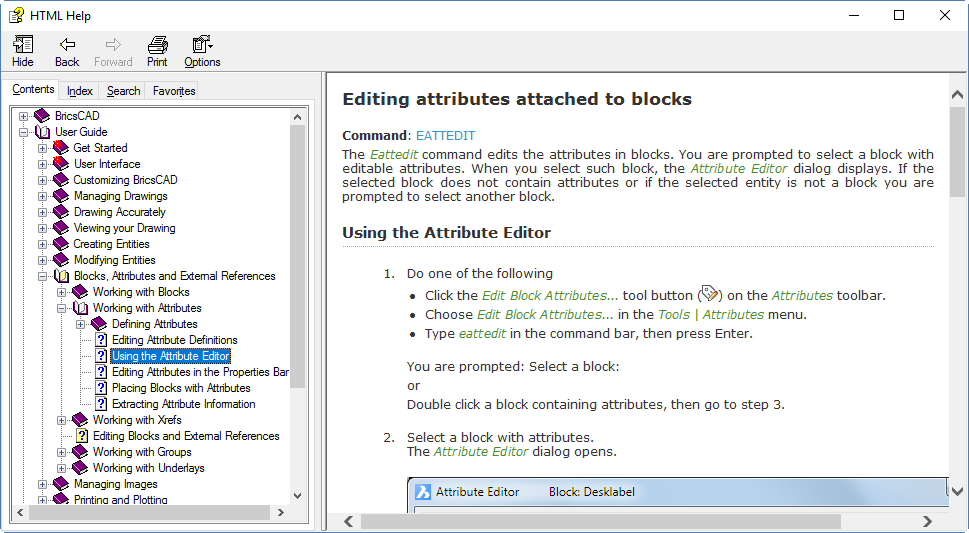
Task: Click the Viewing your Drawing book icon
Action: point(61,228)
